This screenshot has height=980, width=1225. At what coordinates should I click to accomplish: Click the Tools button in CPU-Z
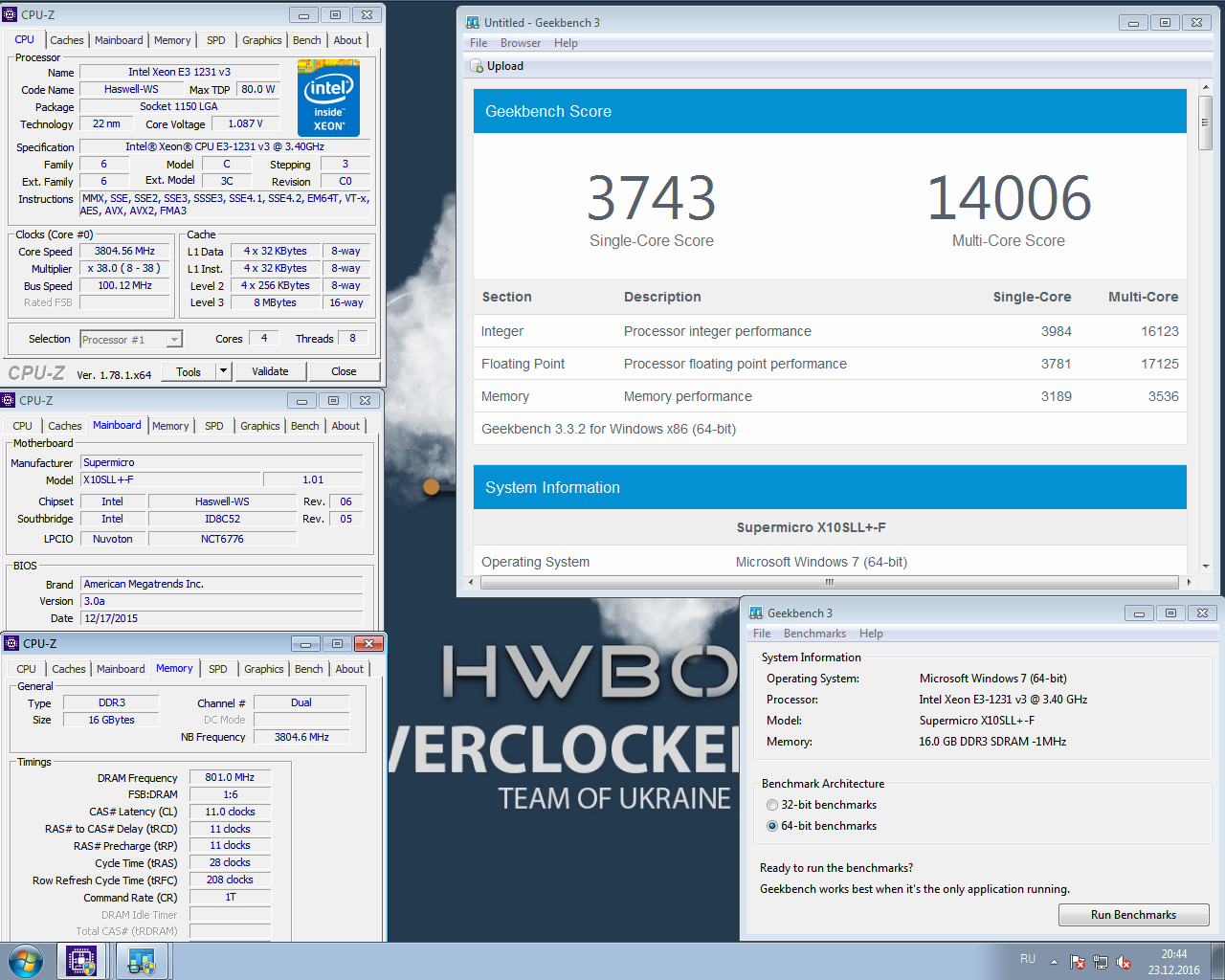(x=189, y=371)
